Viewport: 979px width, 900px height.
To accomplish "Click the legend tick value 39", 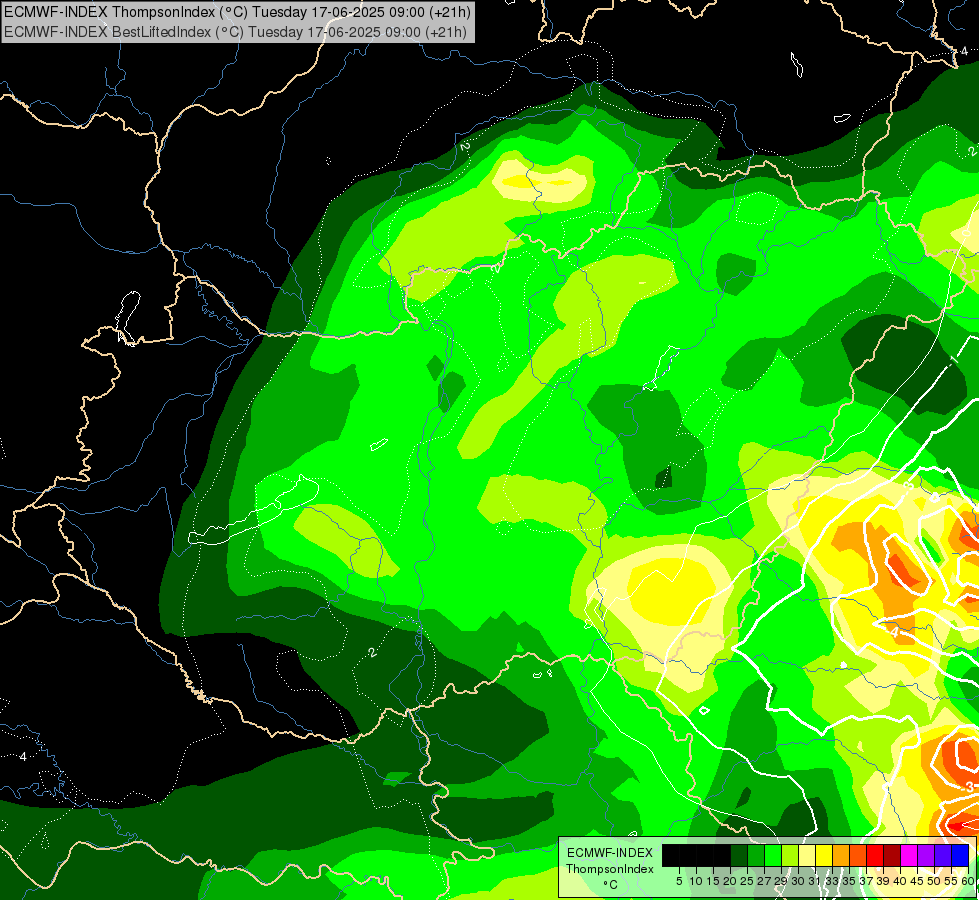I will (883, 881).
